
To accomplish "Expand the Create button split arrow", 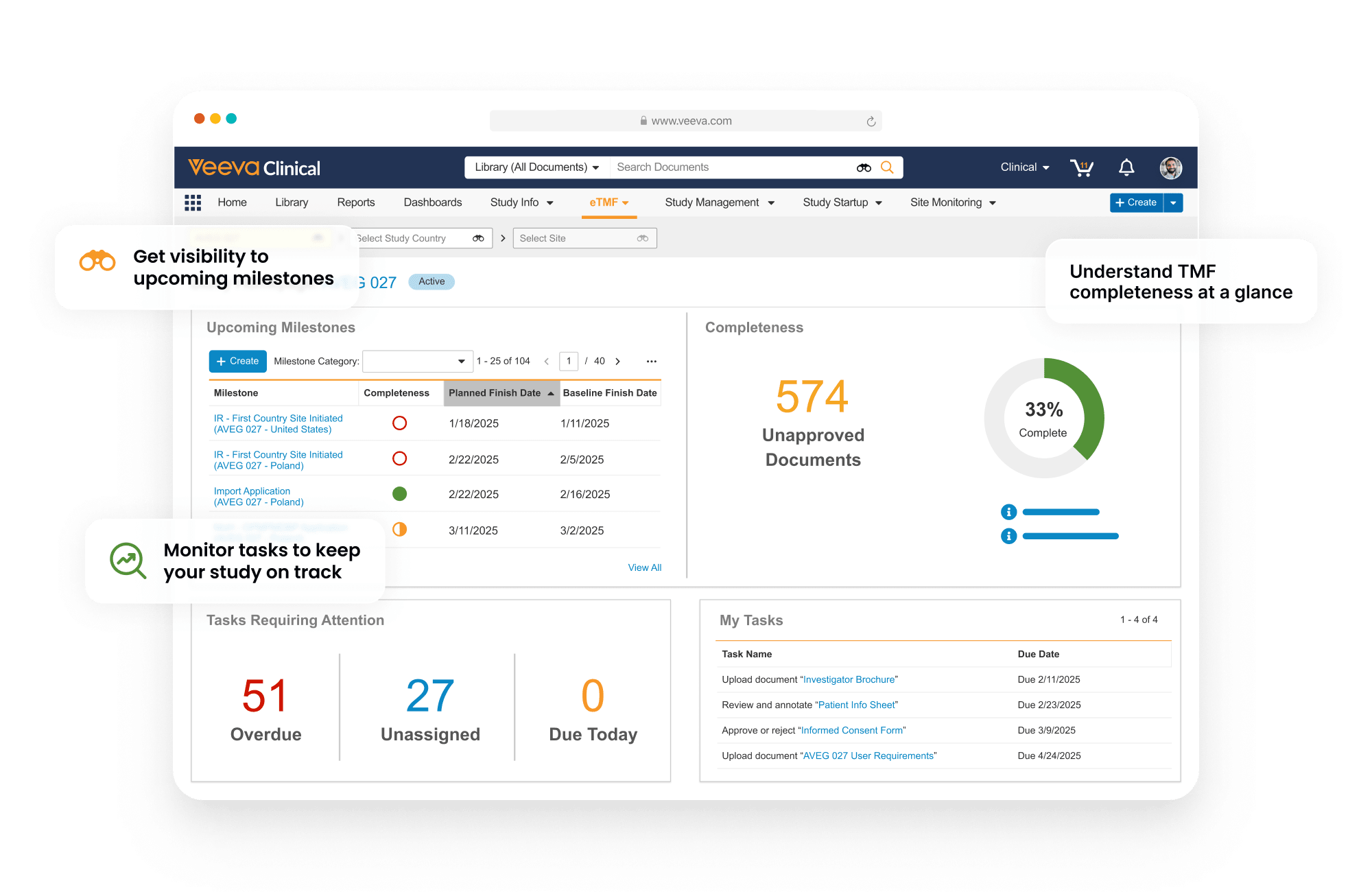I will [1174, 202].
